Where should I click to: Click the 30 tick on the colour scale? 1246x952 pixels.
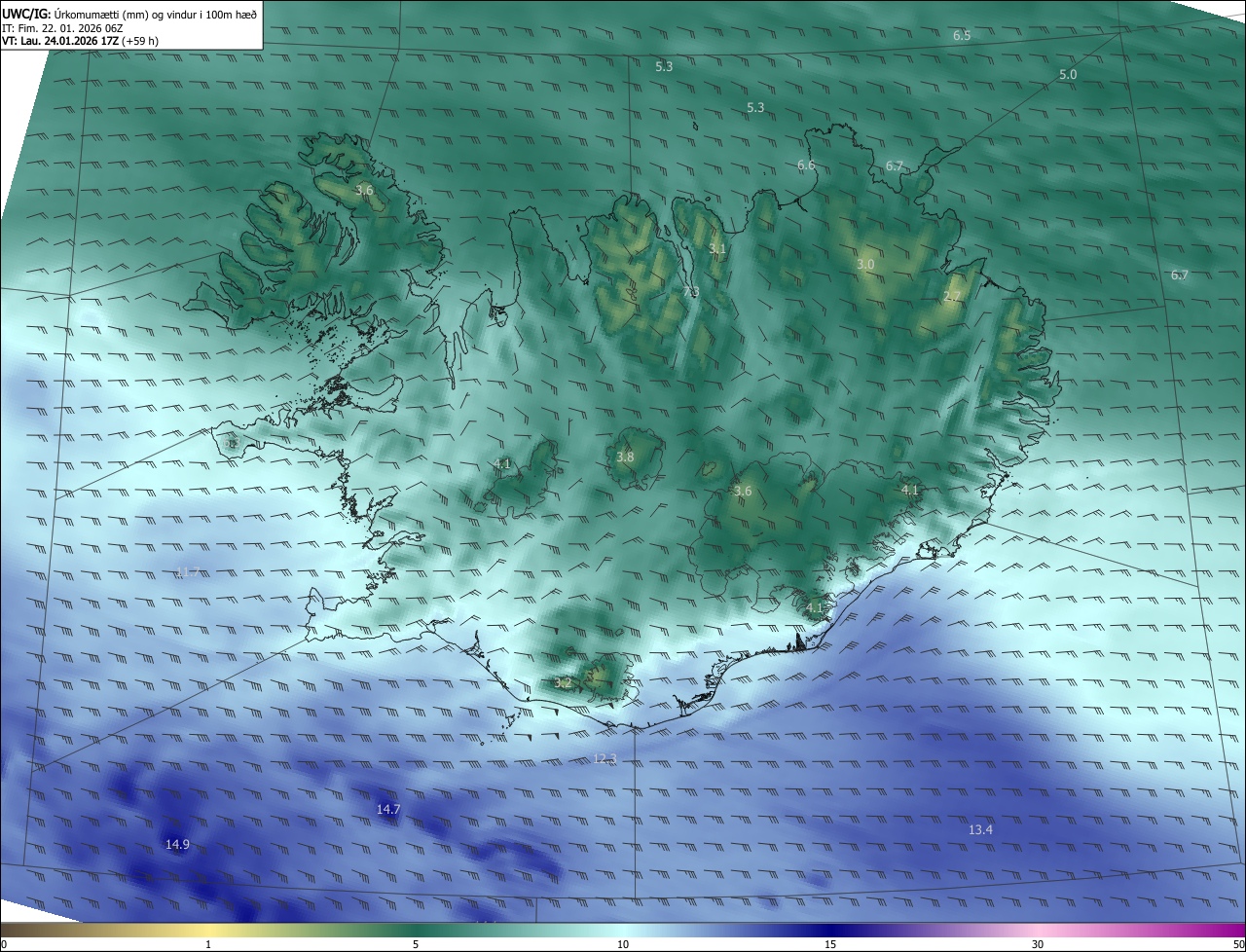(1038, 944)
